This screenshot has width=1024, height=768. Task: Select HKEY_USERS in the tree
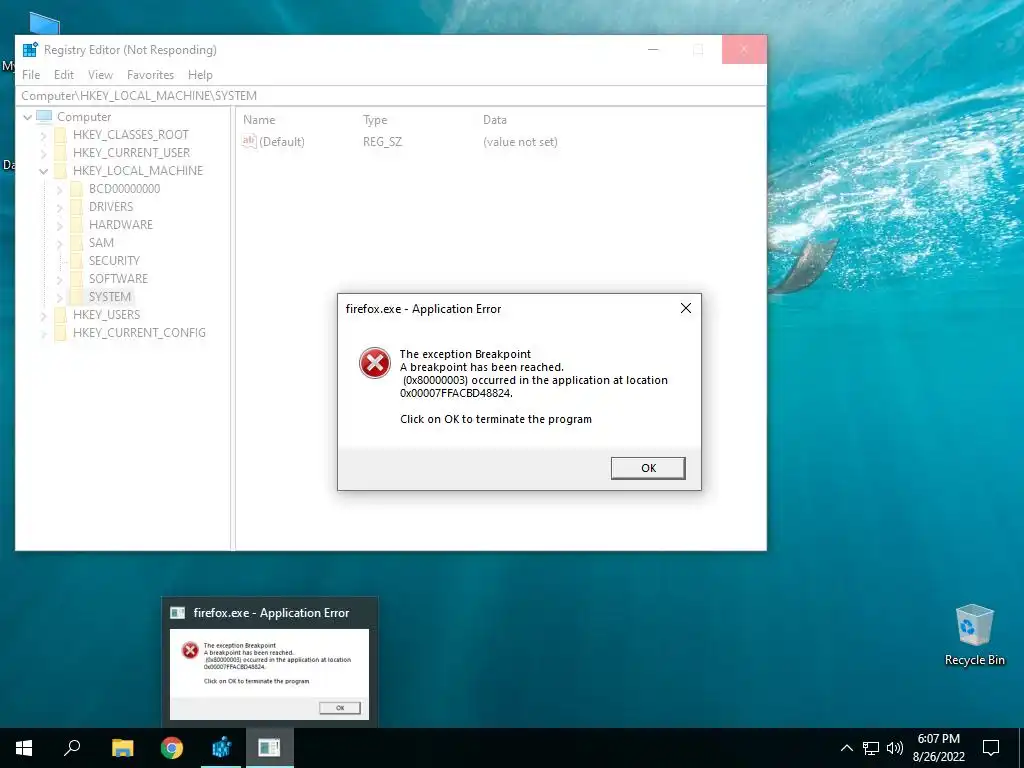pos(106,315)
